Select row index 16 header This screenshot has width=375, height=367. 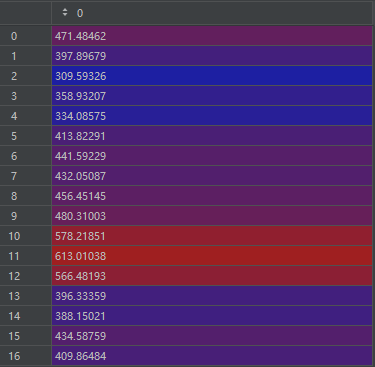tap(26, 356)
